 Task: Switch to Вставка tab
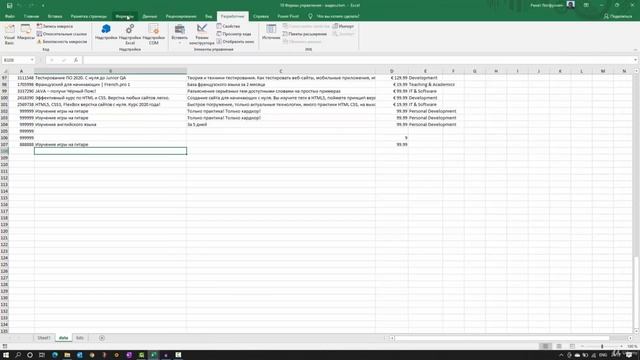pyautogui.click(x=55, y=16)
